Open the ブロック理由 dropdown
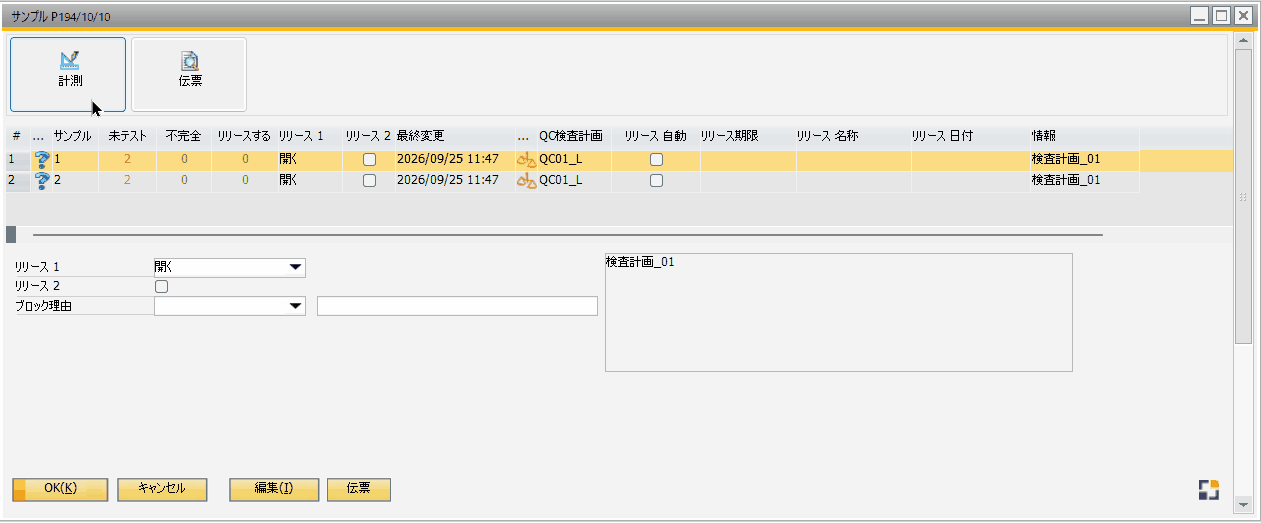Viewport: 1261px width, 523px height. (295, 306)
